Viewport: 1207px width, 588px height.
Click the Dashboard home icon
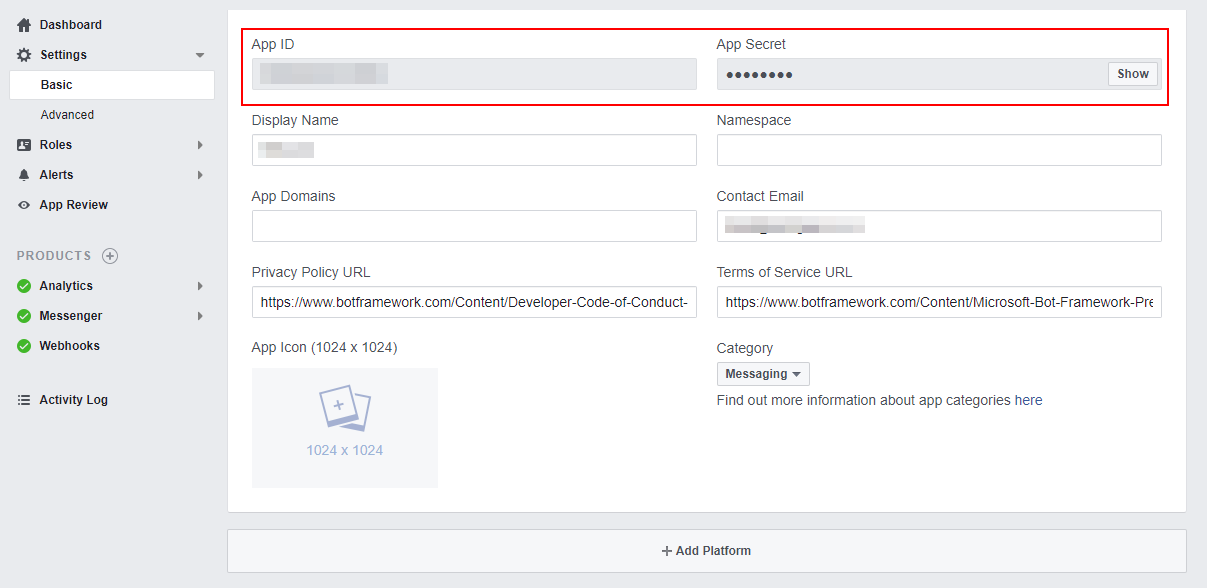tap(24, 25)
